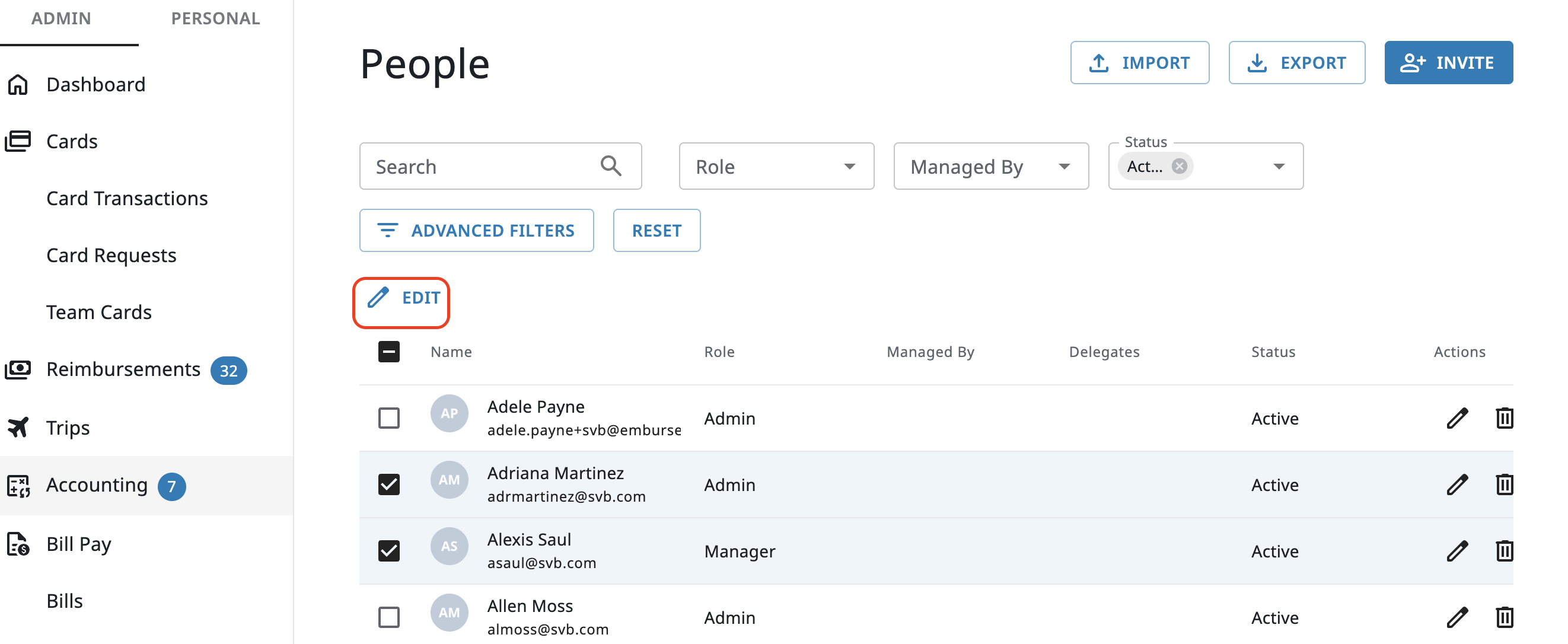Uncheck Adriana Martinez's checkbox
Image resolution: width=1568 pixels, height=644 pixels.
click(x=388, y=484)
